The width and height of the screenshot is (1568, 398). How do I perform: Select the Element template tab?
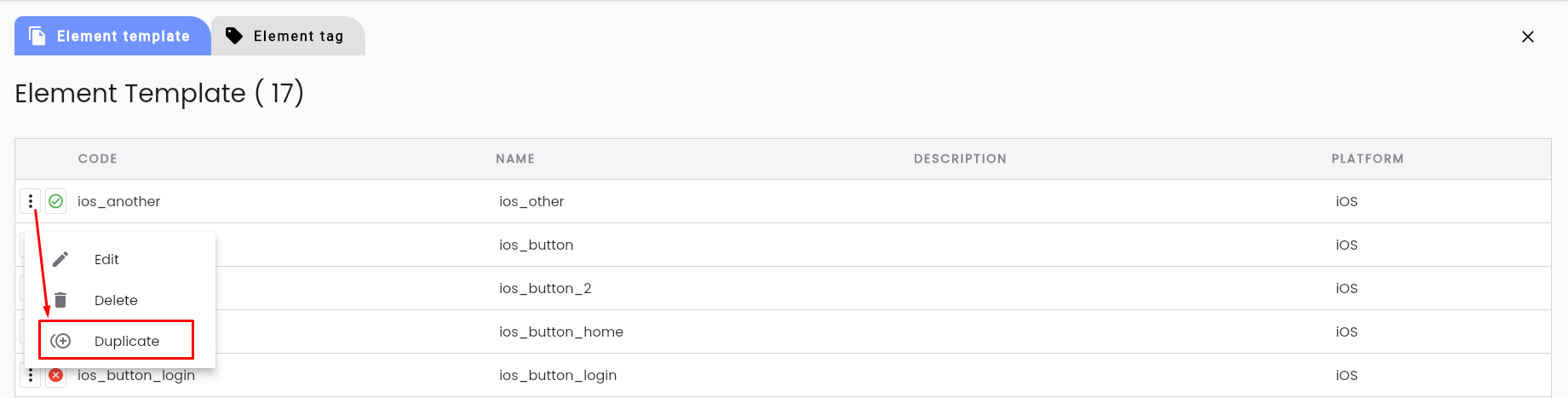(x=112, y=36)
